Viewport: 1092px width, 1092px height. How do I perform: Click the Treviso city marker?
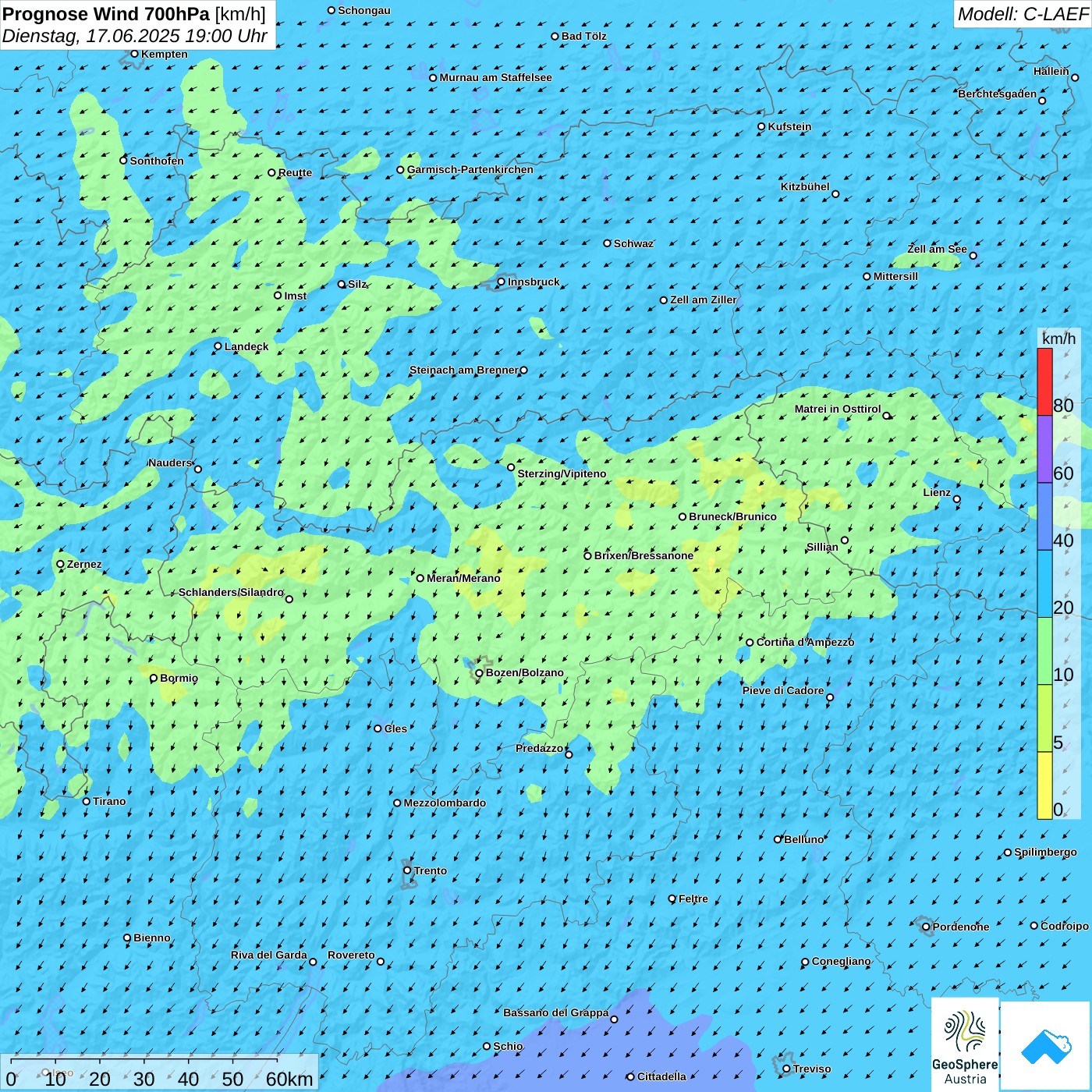coord(786,1069)
